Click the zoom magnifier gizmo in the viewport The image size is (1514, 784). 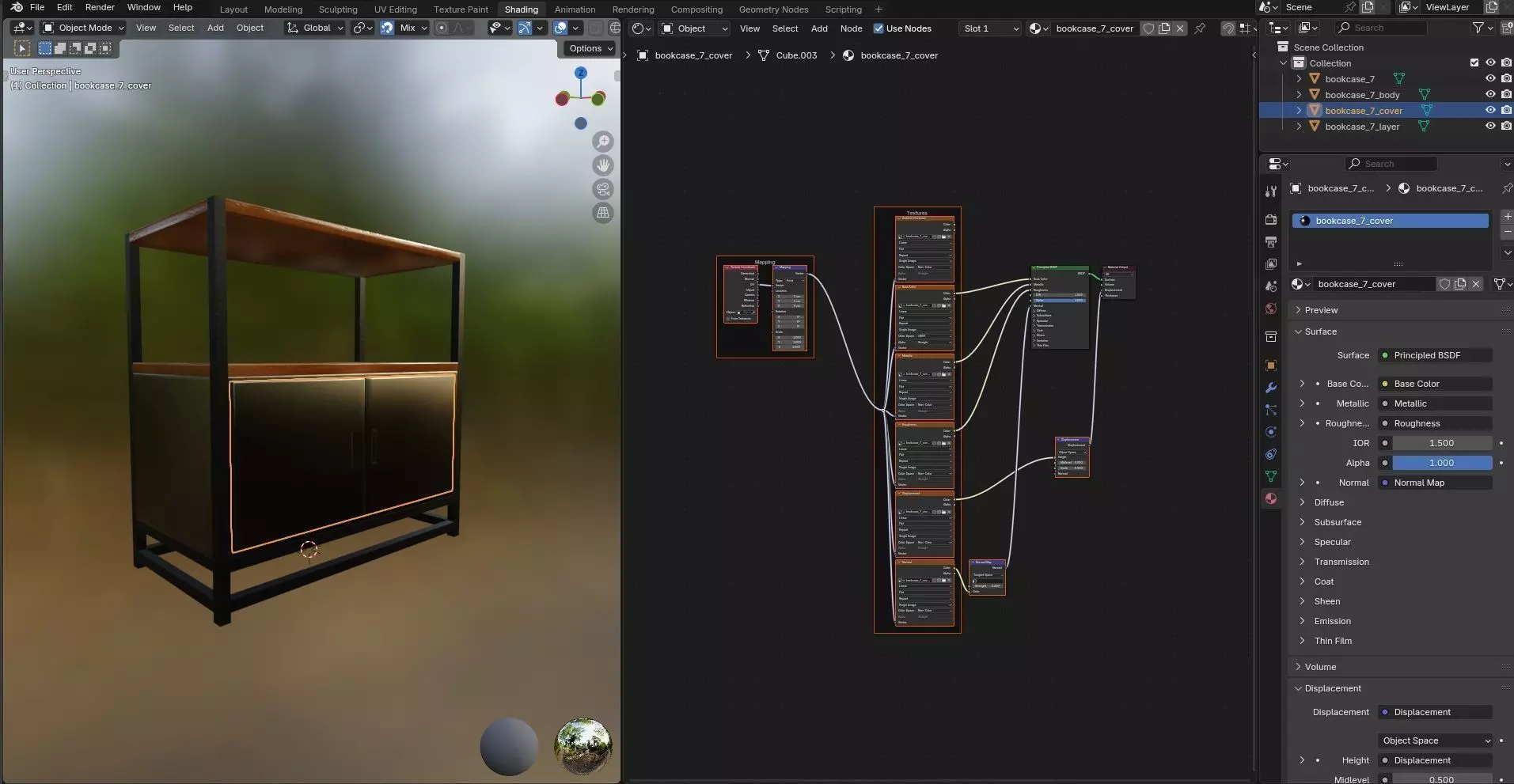pos(603,142)
